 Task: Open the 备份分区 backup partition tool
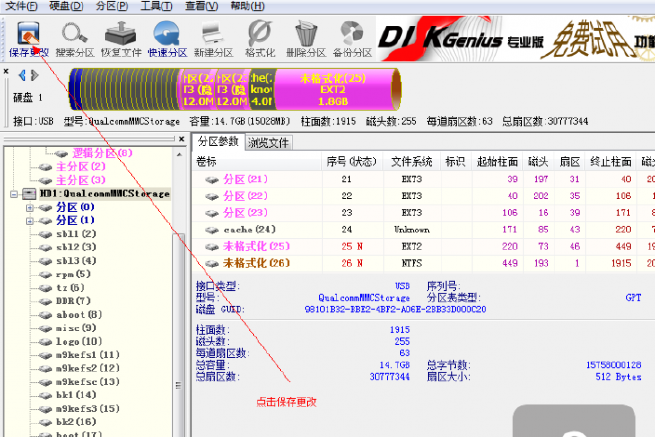pyautogui.click(x=352, y=39)
